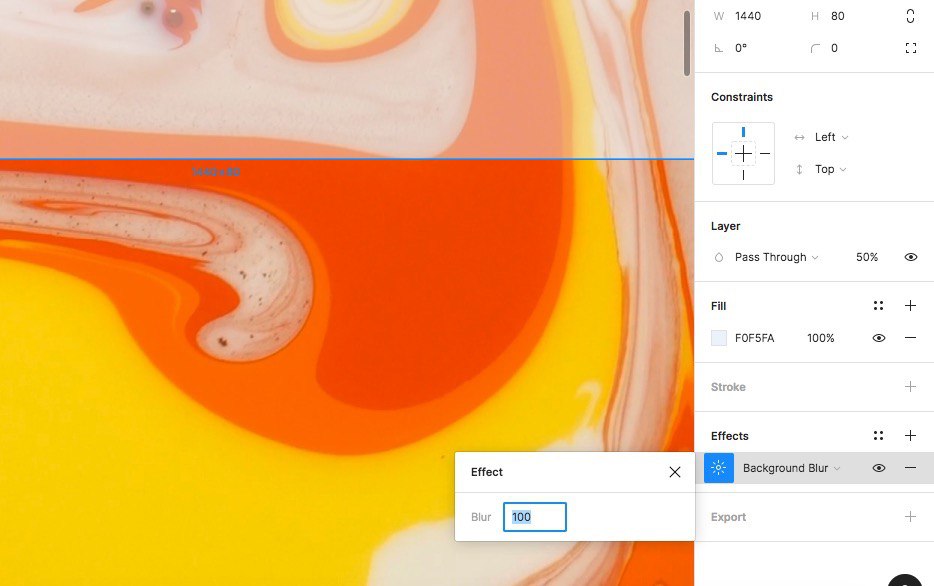This screenshot has height=586, width=934.
Task: Edit the corner radius value 0
Action: (x=834, y=48)
